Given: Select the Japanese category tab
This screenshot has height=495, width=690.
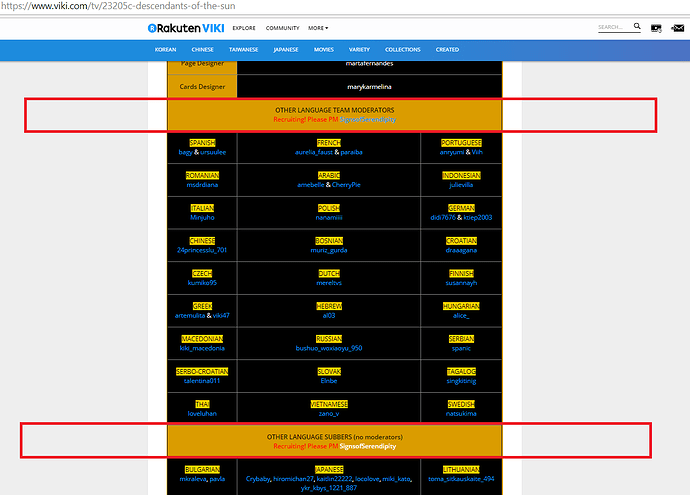Looking at the screenshot, I should pyautogui.click(x=286, y=49).
